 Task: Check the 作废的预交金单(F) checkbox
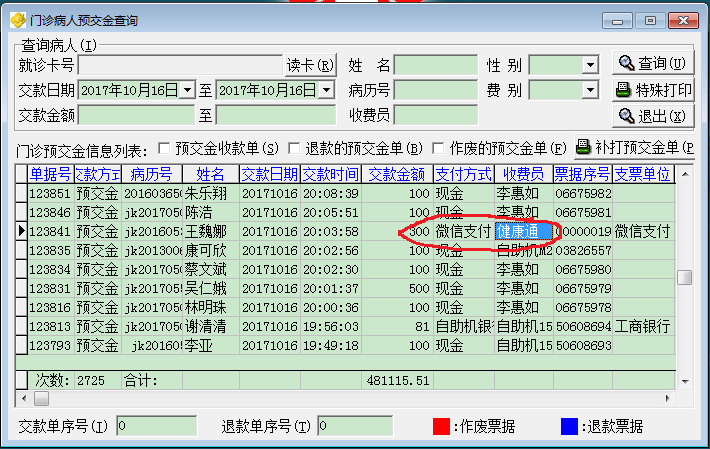(x=438, y=148)
